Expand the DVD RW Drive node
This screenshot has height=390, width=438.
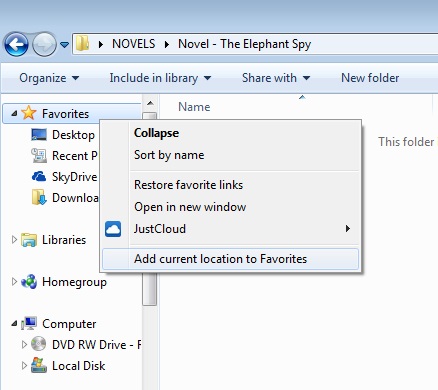coord(24,344)
